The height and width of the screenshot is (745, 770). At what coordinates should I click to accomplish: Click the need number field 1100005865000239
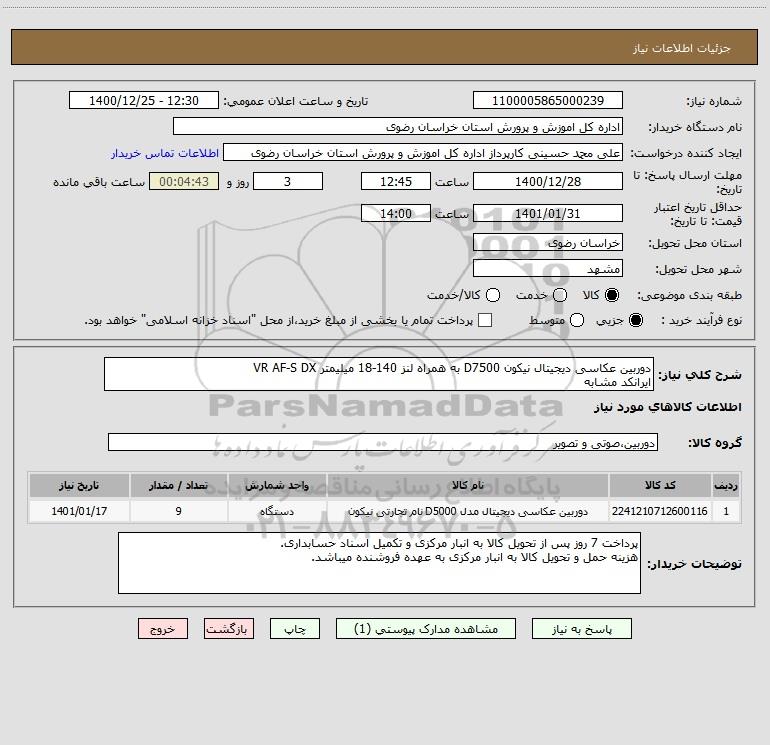tap(548, 100)
